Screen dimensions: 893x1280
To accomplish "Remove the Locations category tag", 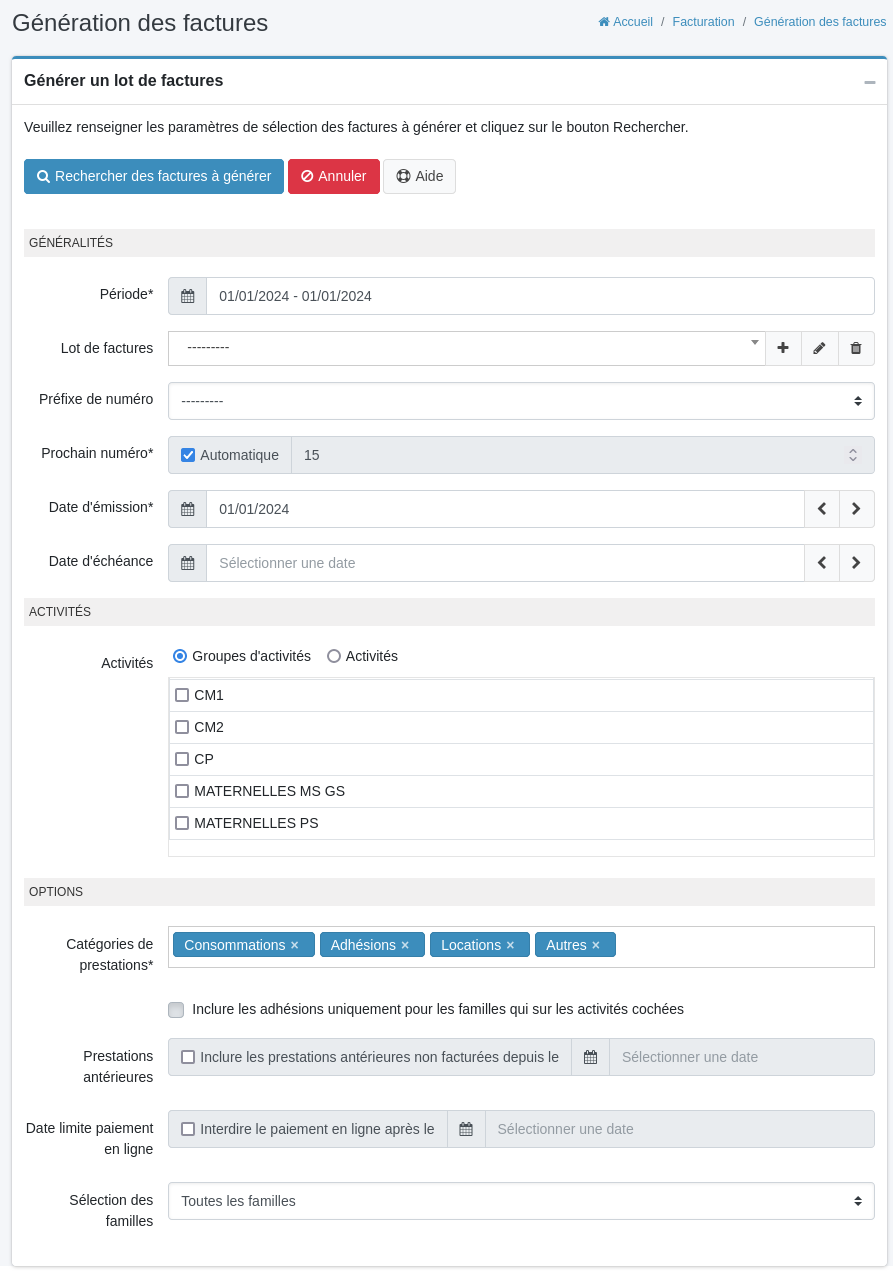I will click(x=510, y=945).
